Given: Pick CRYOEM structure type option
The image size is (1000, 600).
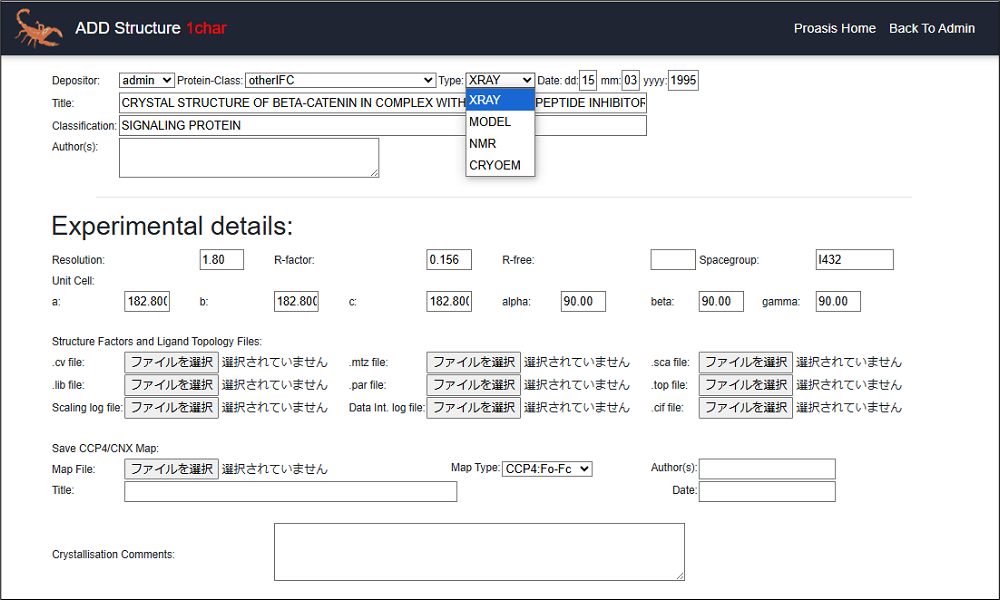Looking at the screenshot, I should click(495, 165).
